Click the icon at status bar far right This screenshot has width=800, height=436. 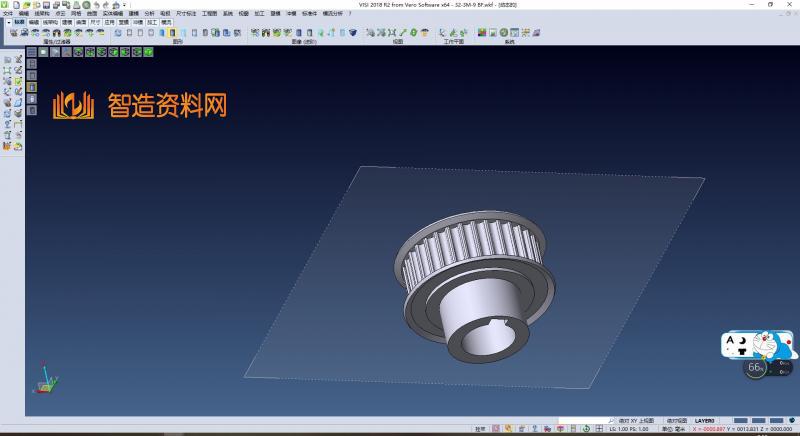tap(792, 421)
